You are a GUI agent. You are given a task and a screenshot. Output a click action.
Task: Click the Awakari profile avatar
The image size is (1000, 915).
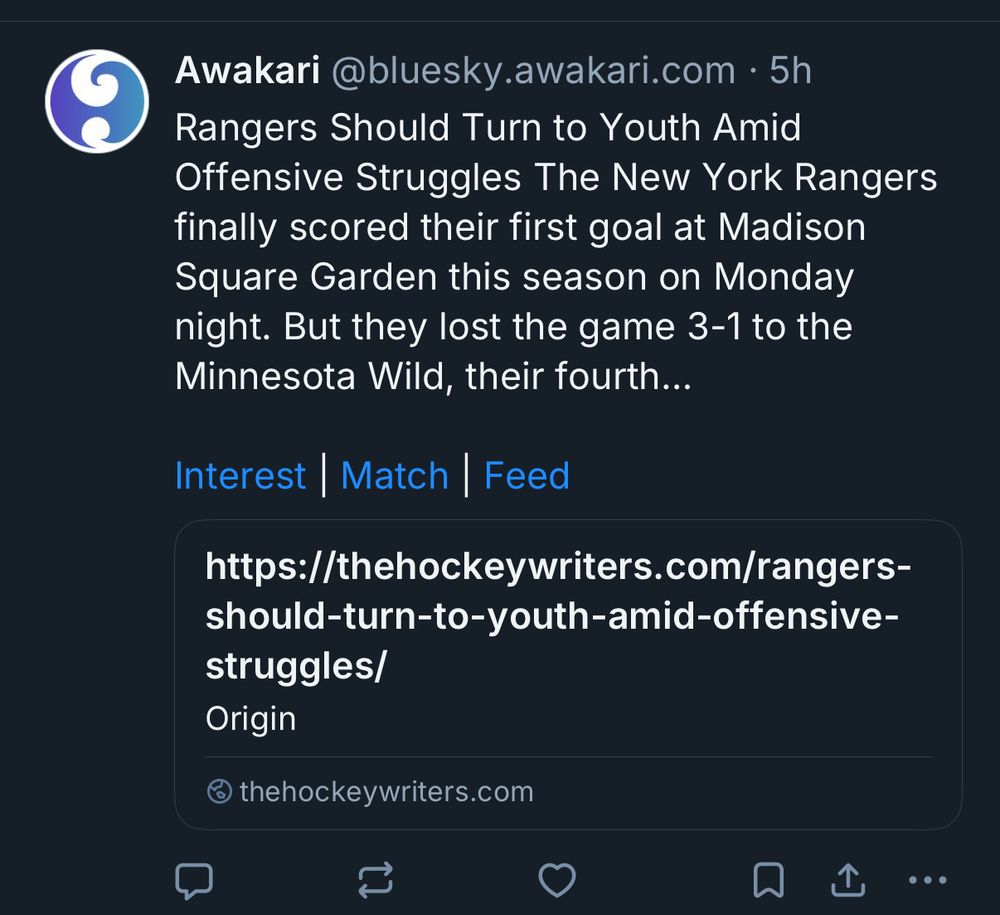click(97, 101)
